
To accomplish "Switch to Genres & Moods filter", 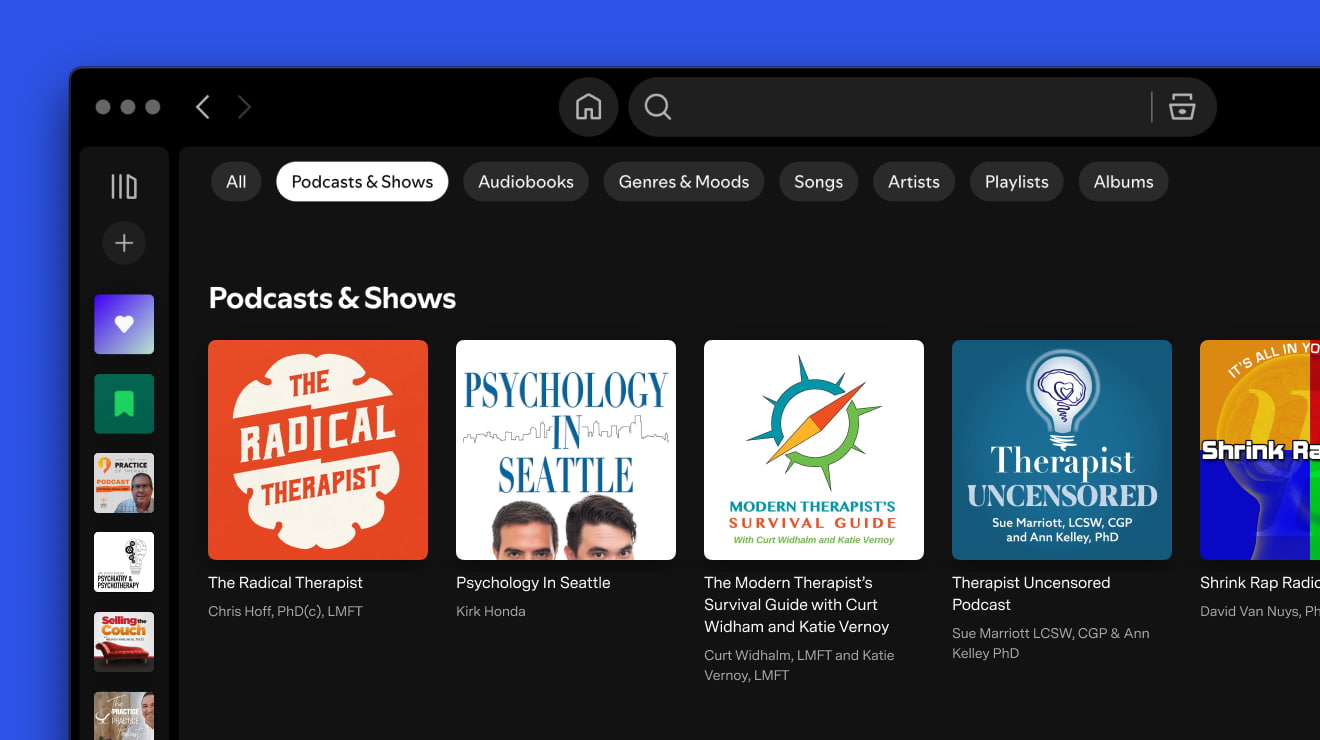I will point(684,182).
